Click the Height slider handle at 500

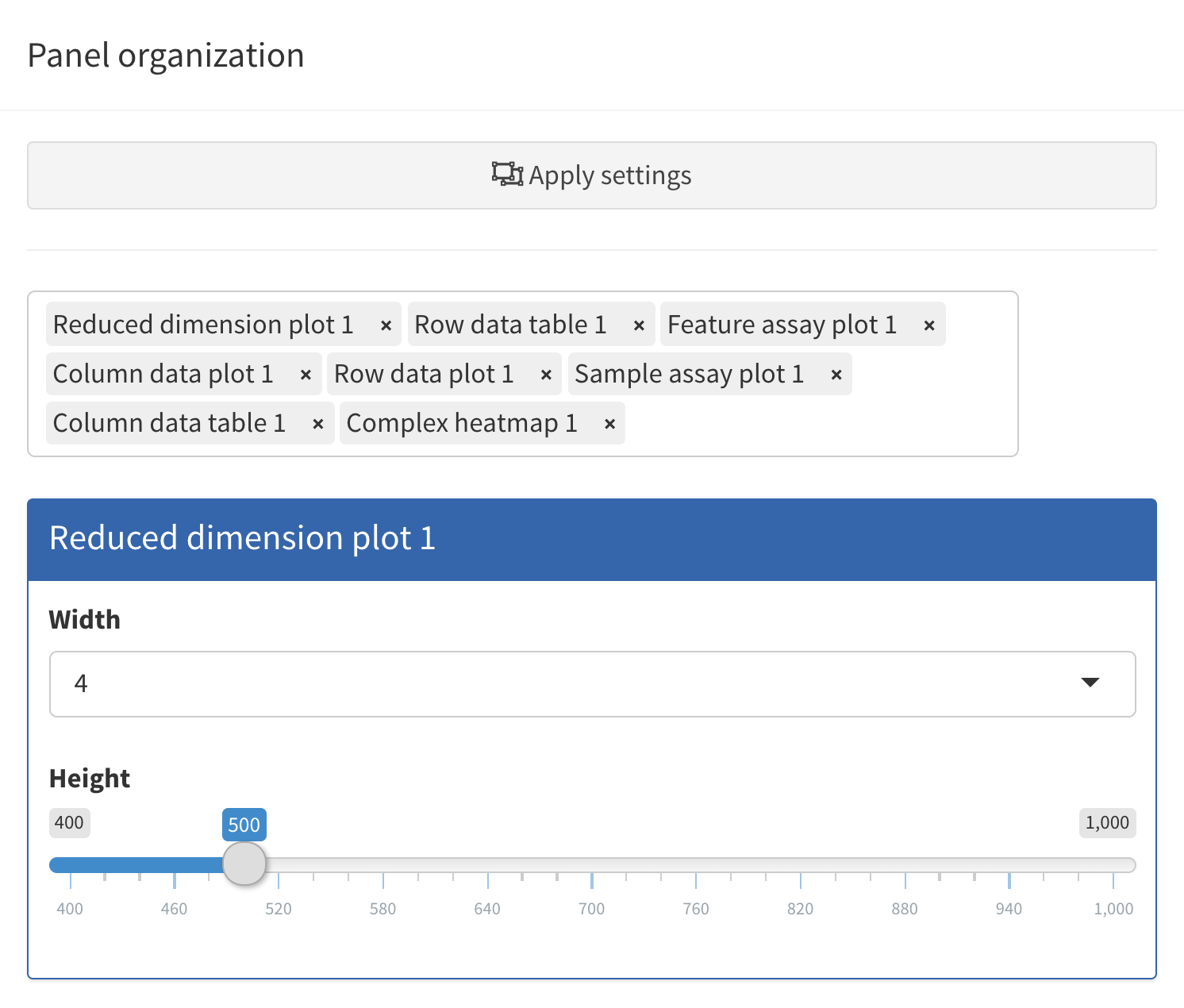tap(244, 864)
